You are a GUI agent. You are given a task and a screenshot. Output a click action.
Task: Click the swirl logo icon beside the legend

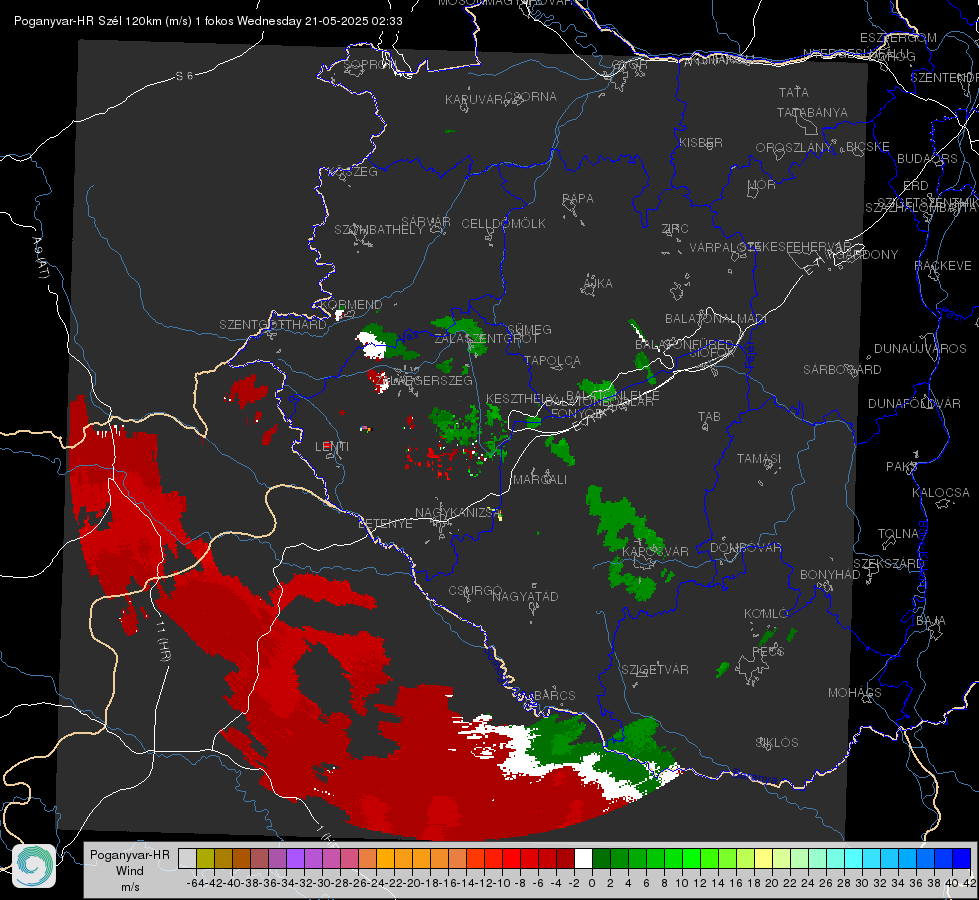(x=34, y=866)
